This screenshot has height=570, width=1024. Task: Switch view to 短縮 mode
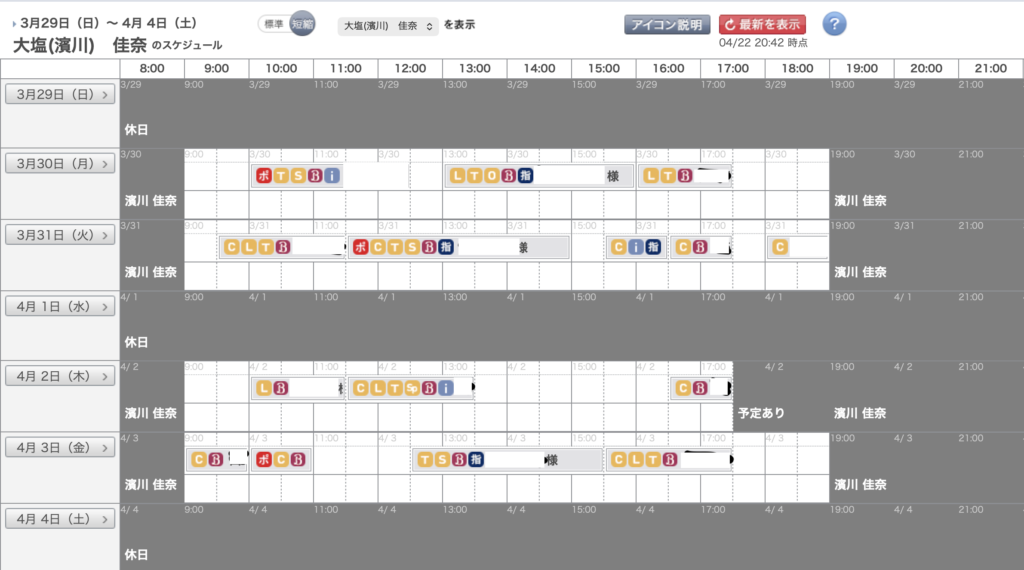point(302,25)
